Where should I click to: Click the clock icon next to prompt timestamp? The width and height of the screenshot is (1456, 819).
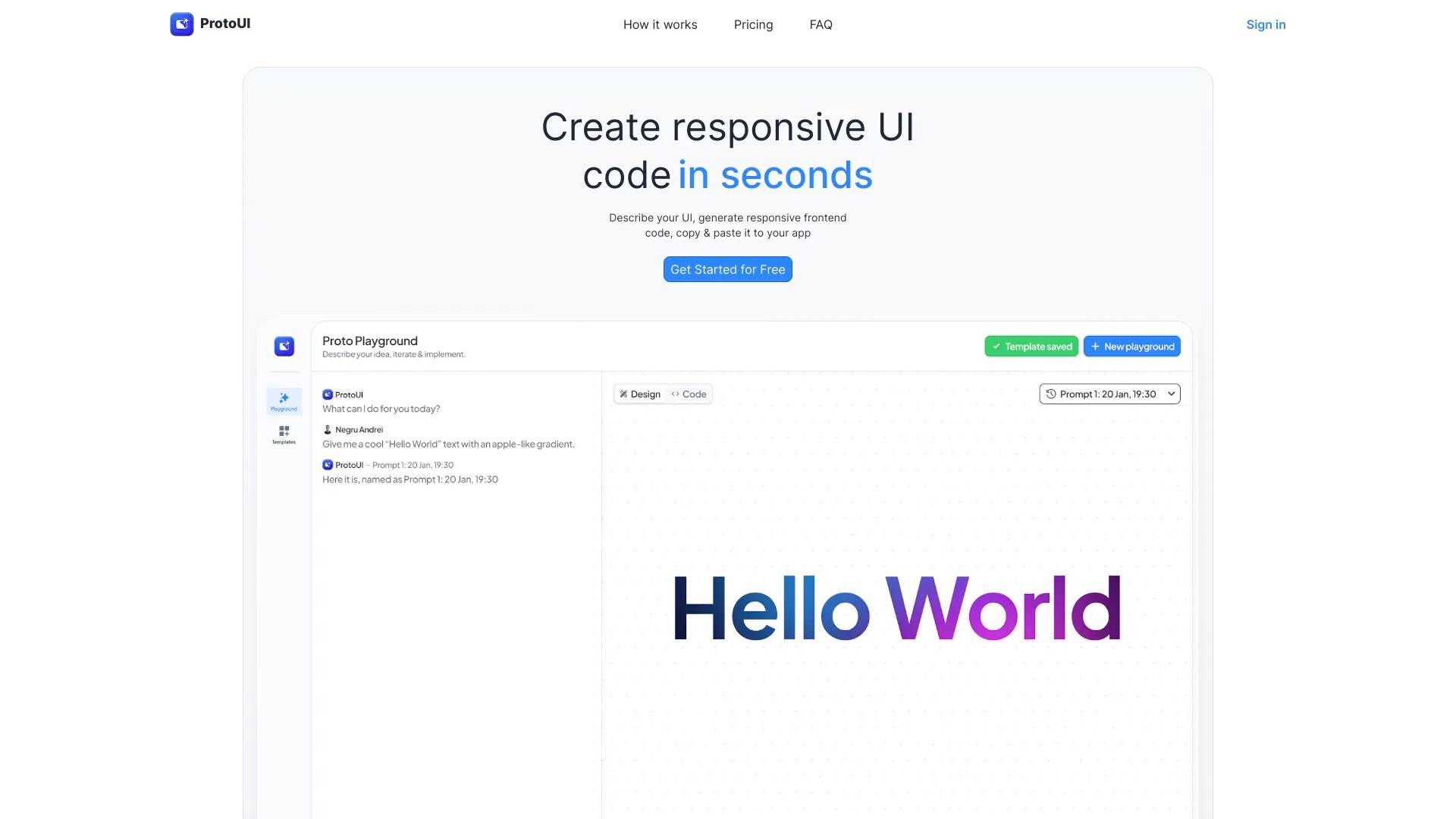(1050, 394)
